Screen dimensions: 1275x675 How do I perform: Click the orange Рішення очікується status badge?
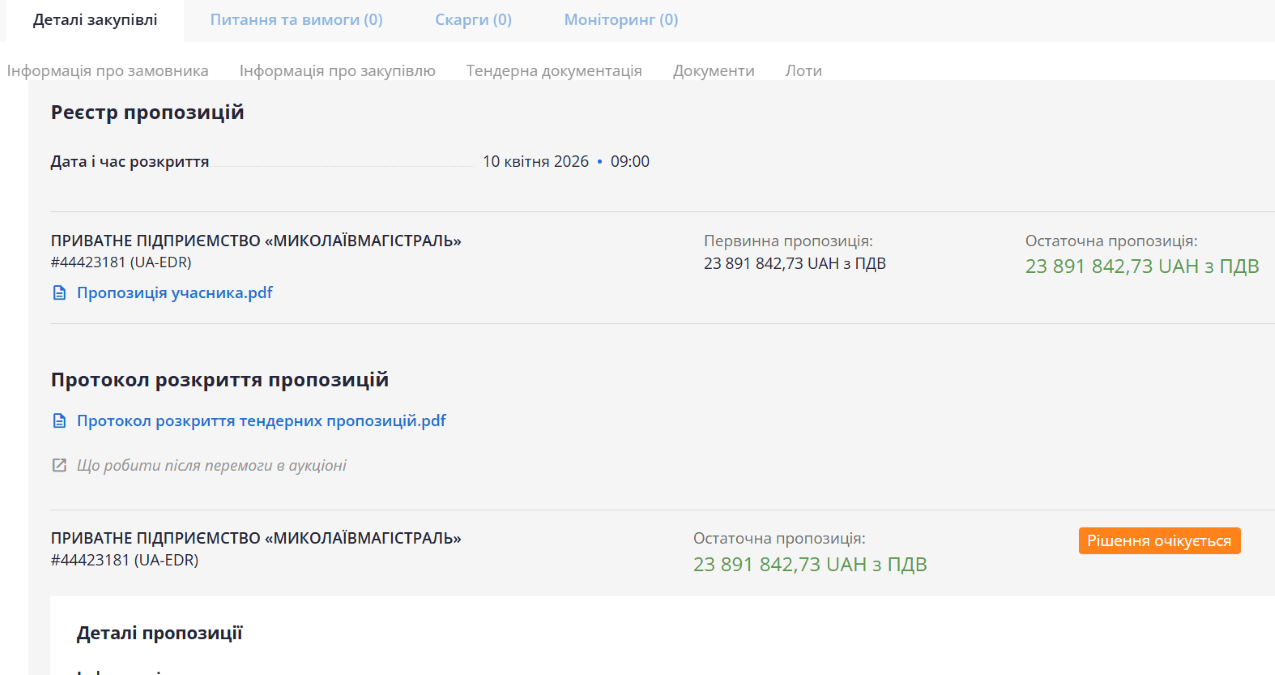pyautogui.click(x=1159, y=540)
